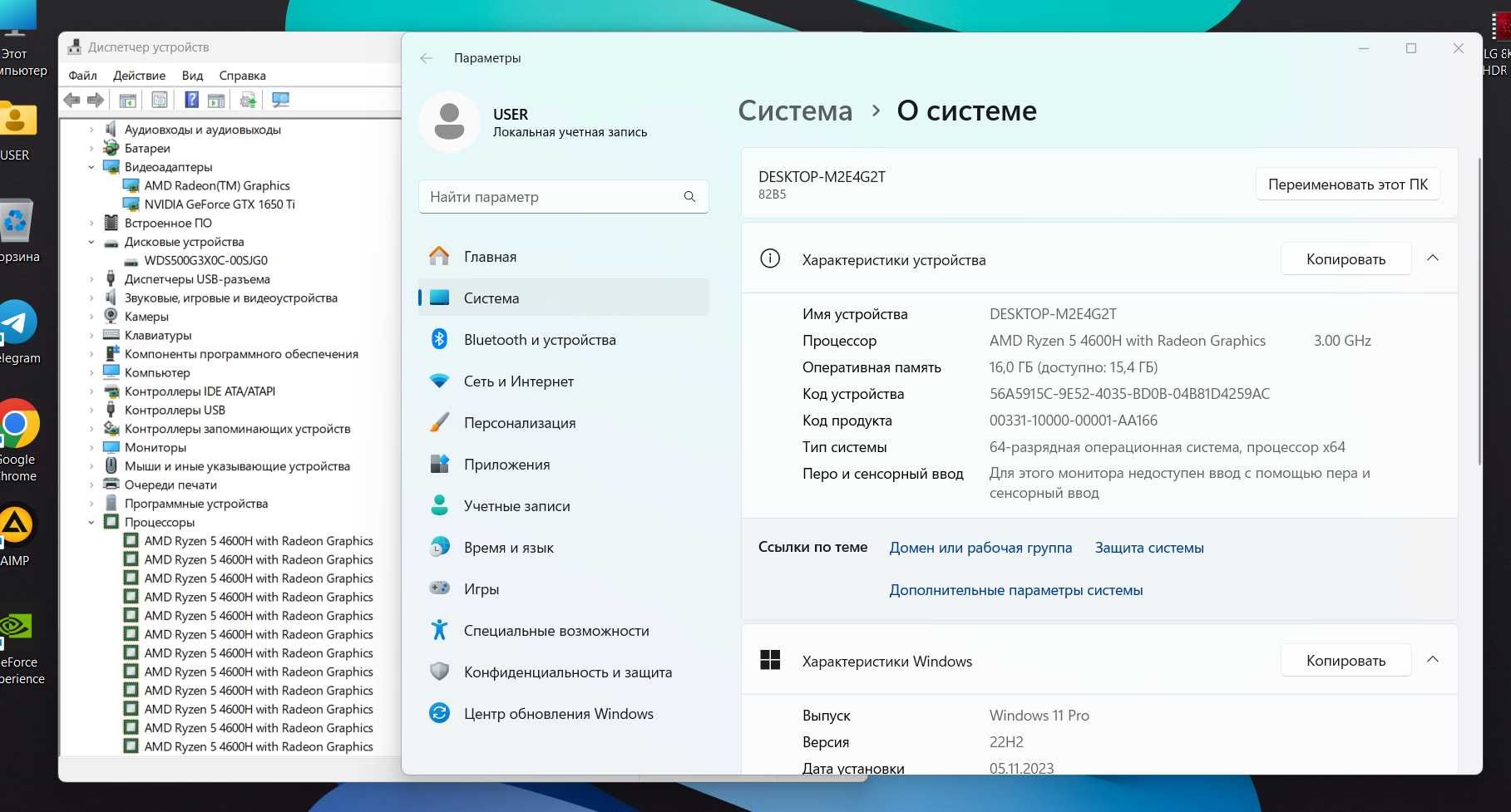Click the Код устройства value 56A5915C-9E52-4035-BD0B-04B81D4259AC
1511x812 pixels.
(x=1129, y=394)
